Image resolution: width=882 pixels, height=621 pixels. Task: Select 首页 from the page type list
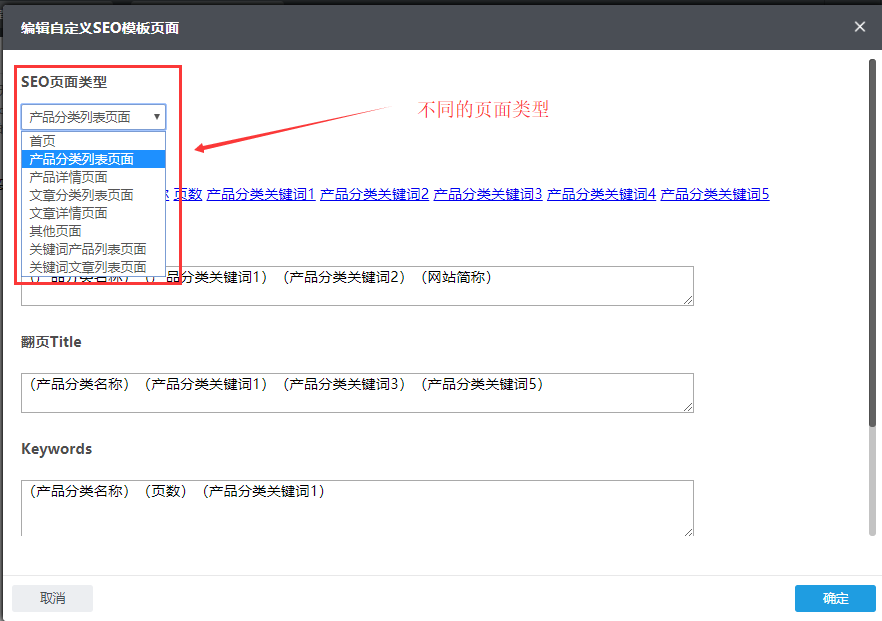tap(43, 141)
